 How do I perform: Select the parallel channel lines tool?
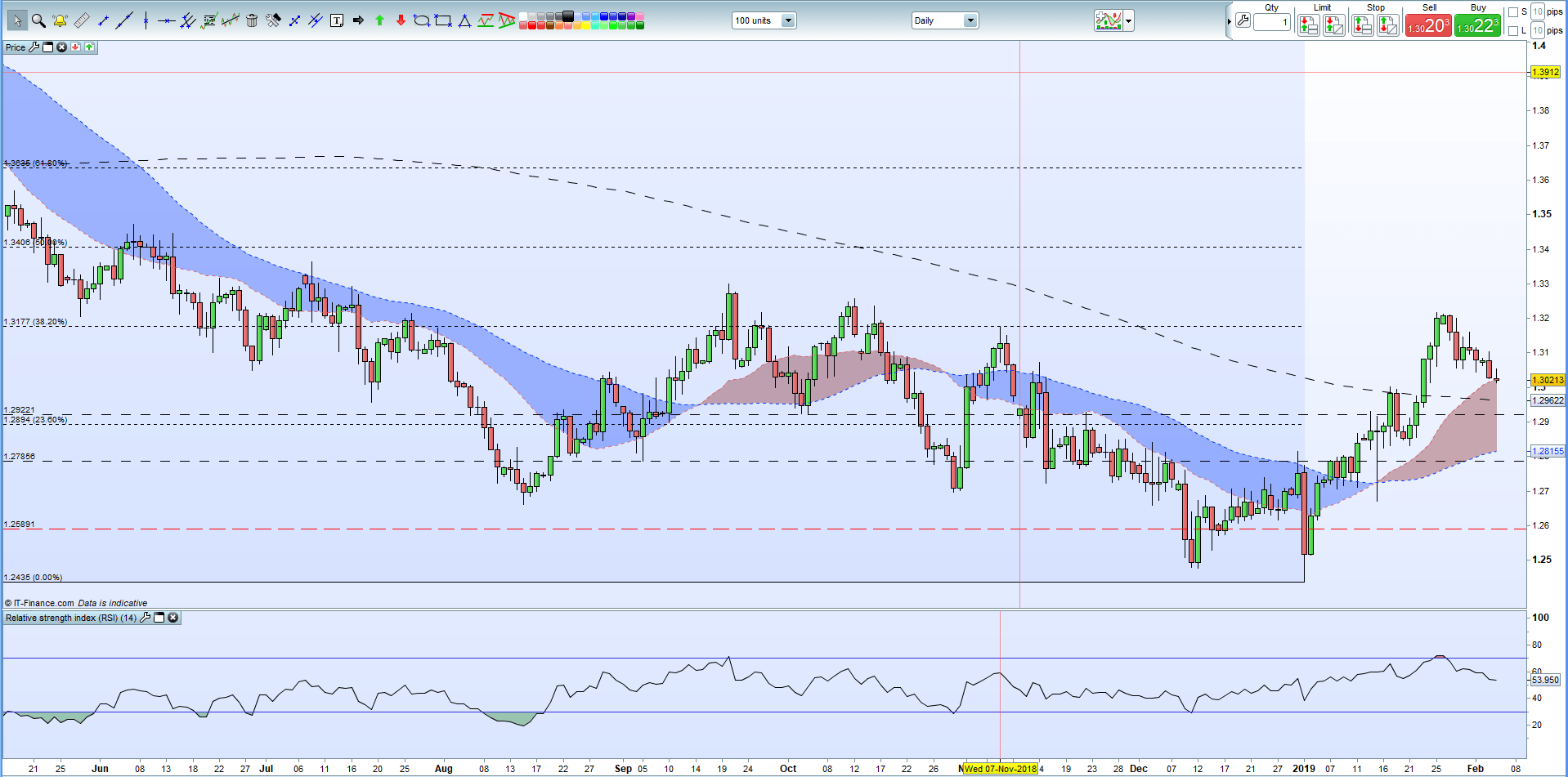(187, 20)
